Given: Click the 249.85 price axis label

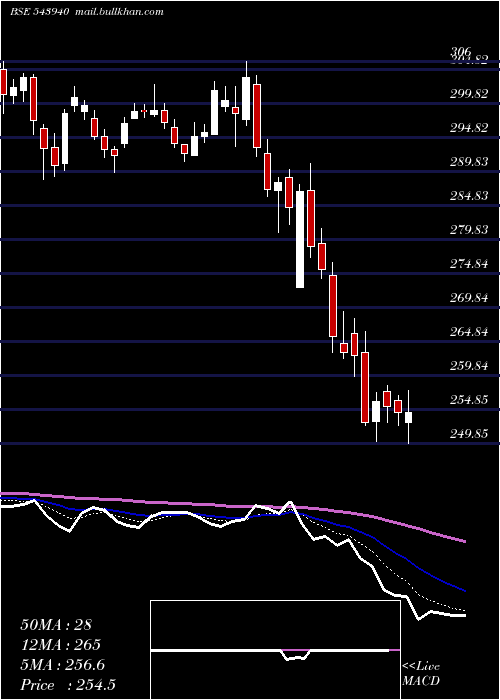Looking at the screenshot, I should [x=469, y=433].
